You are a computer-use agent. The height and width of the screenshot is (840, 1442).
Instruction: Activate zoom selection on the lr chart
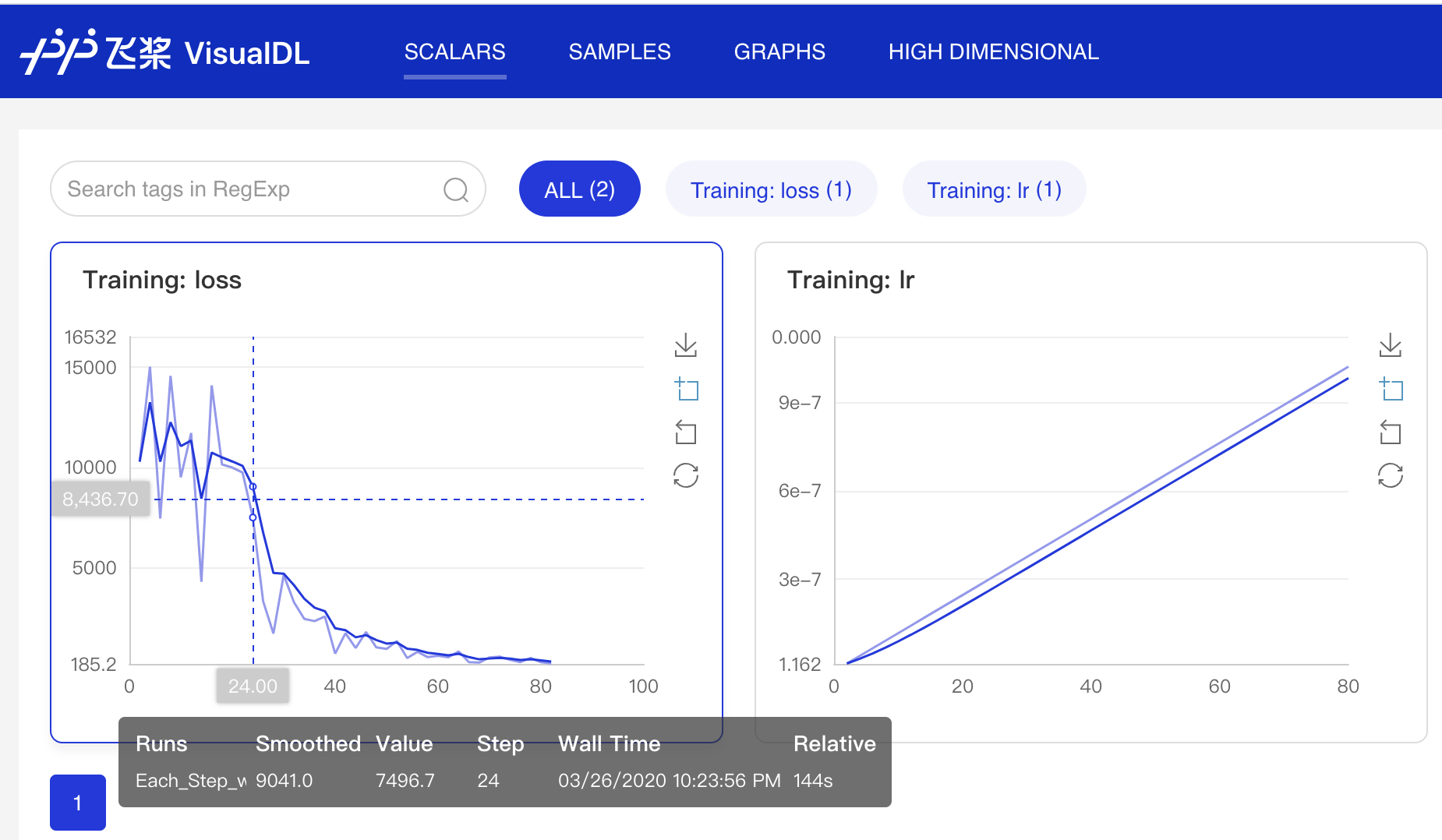(x=1391, y=388)
